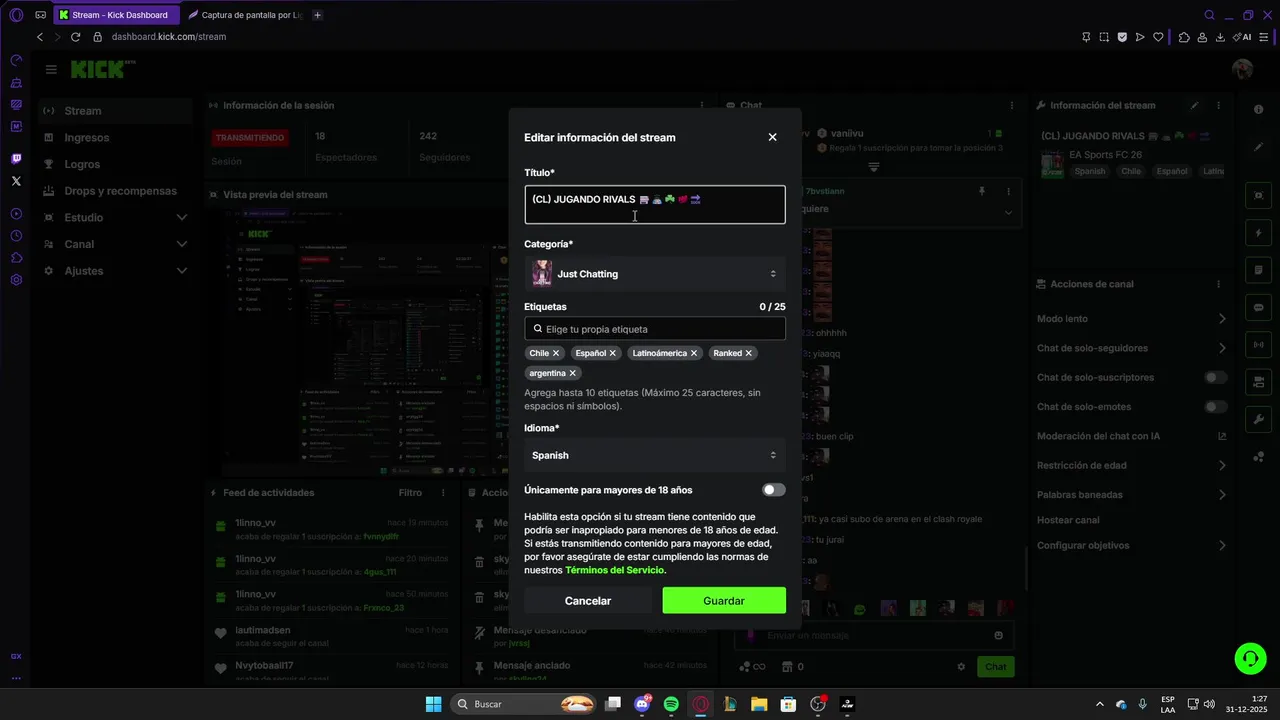Screen dimensions: 1280x720
Task: Remove the Ranked tag
Action: click(748, 353)
